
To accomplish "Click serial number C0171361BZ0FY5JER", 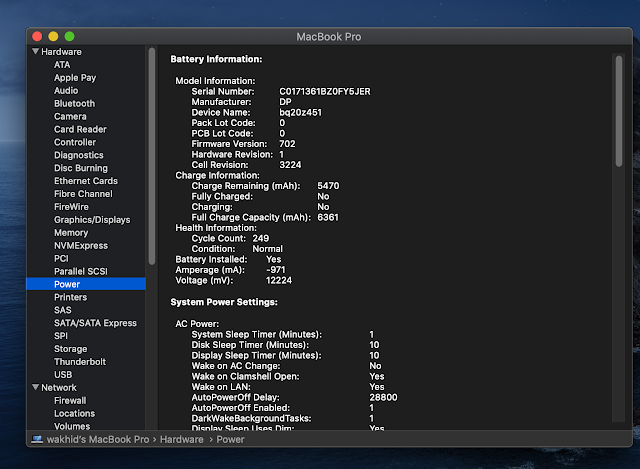I will 325,91.
